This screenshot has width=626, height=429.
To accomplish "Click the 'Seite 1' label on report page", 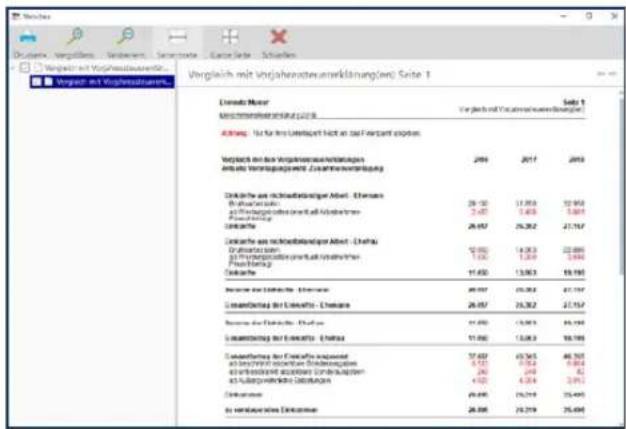I will coord(574,102).
